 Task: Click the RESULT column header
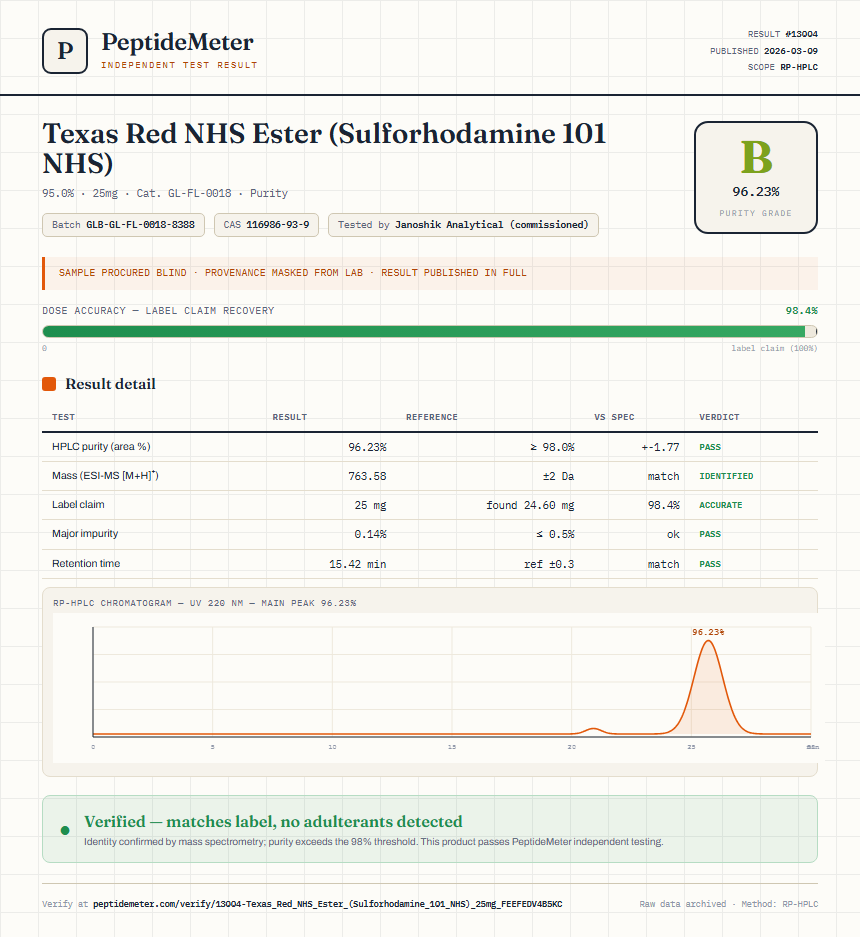(x=290, y=417)
